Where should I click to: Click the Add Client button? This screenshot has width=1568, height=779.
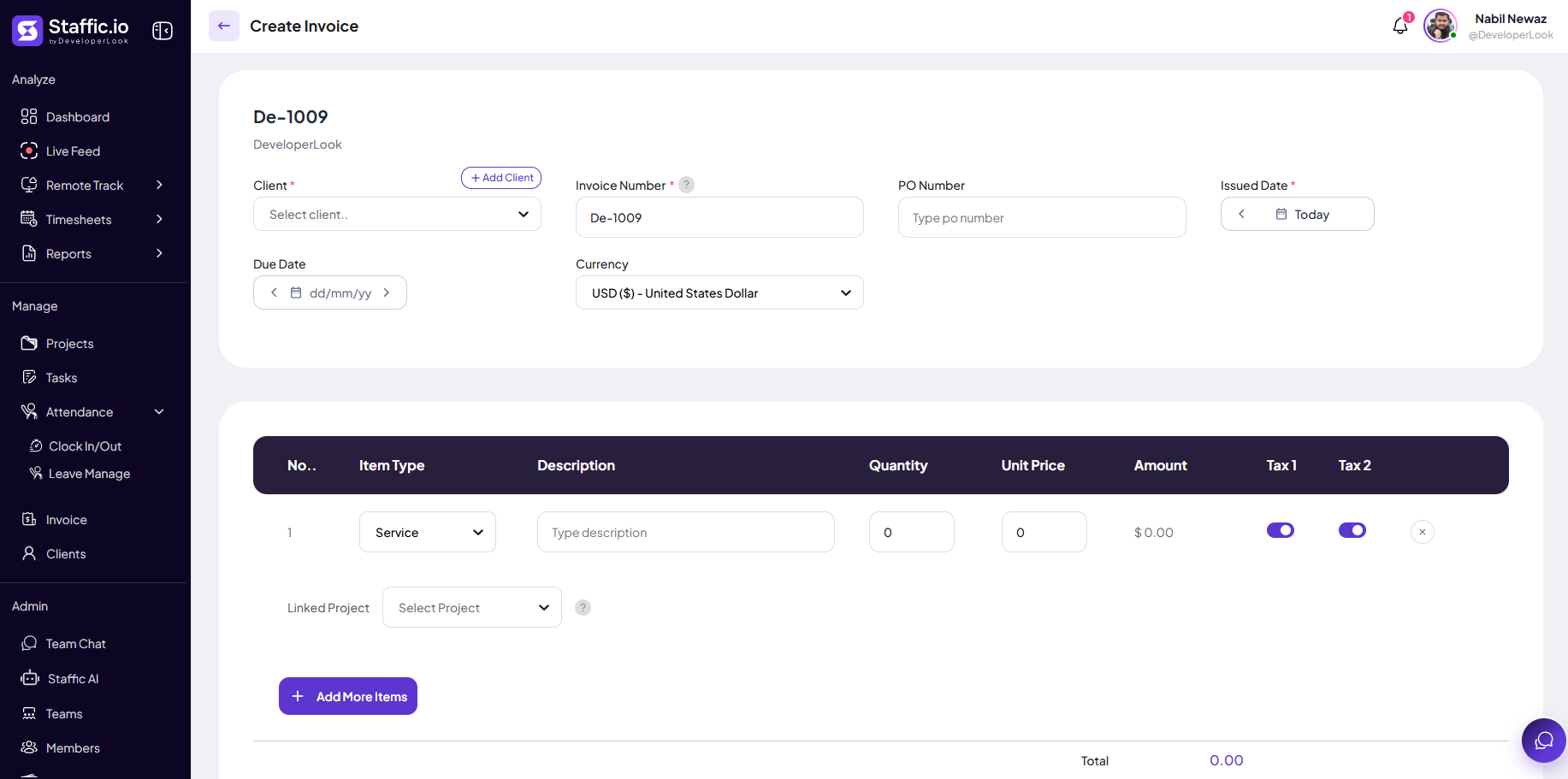501,177
